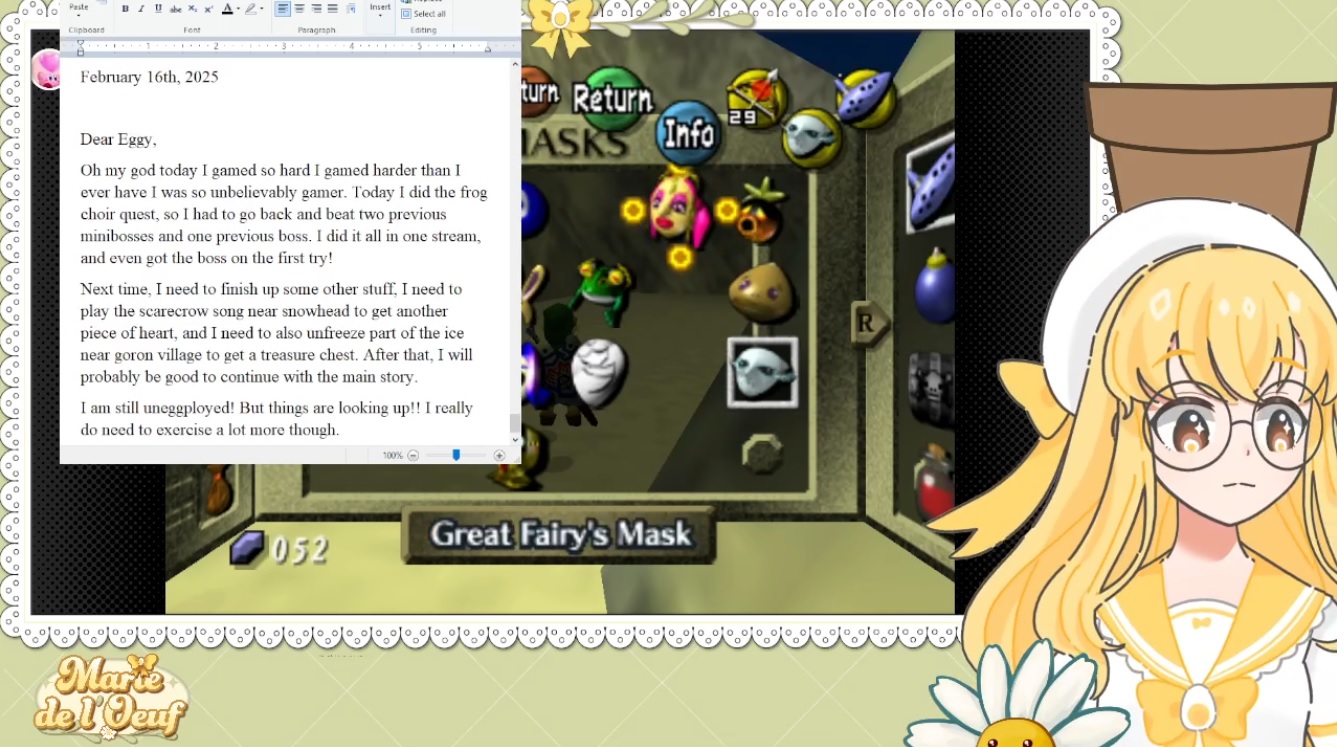
Task: Click the hanging indent marker on ruler
Action: pos(81,50)
